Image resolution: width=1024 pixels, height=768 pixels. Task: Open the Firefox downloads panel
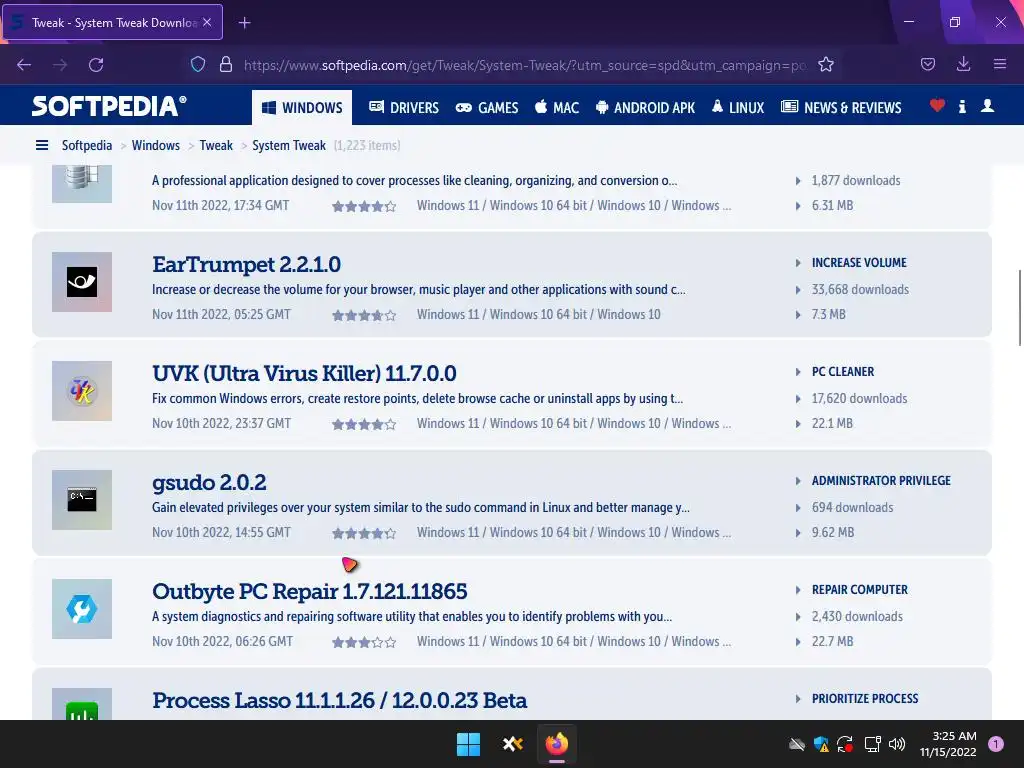coord(963,64)
